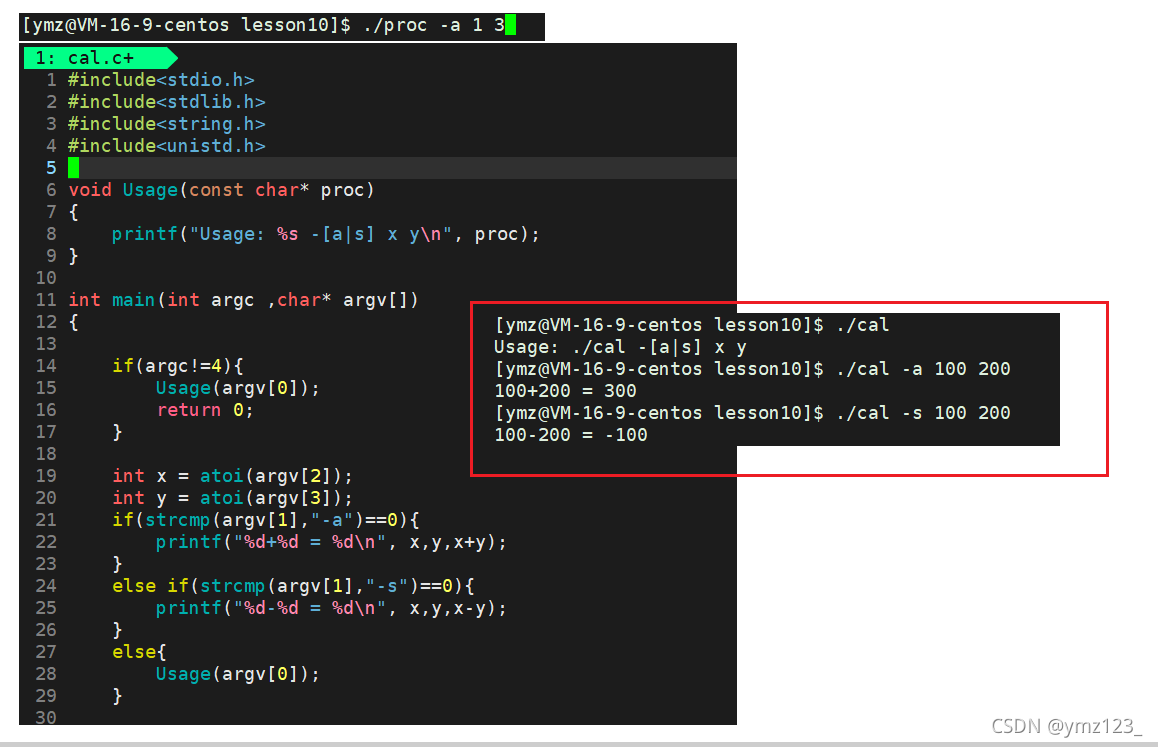Screen dimensions: 1158x747
Task: Click the printf("%d-%d = %d\n") line
Action: tap(332, 608)
